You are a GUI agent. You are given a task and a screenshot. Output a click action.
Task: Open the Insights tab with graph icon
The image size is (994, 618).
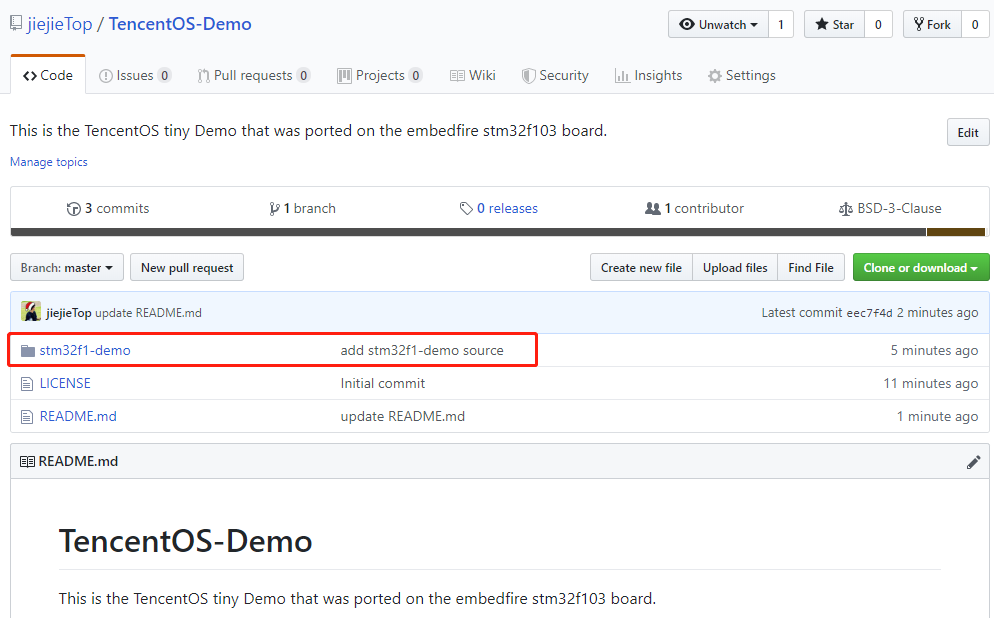649,75
